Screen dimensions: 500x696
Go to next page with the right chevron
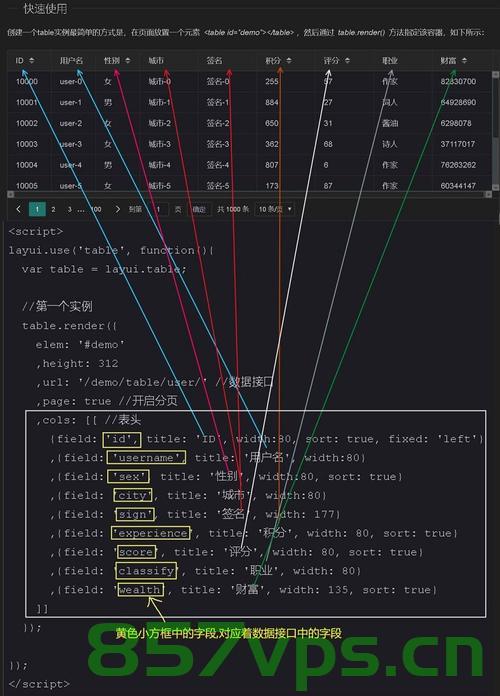[117, 209]
